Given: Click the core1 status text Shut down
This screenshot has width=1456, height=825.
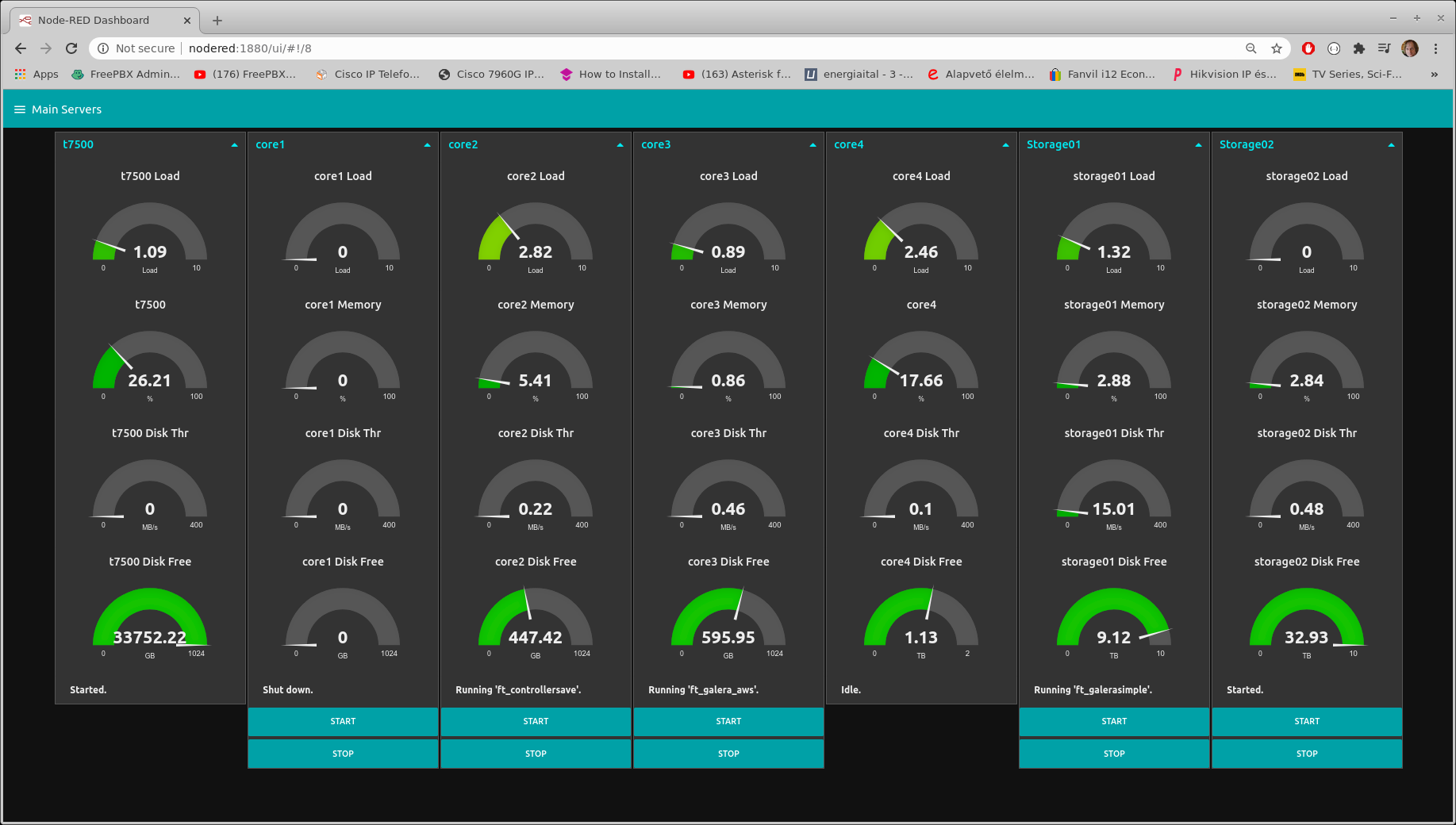Looking at the screenshot, I should pos(288,690).
